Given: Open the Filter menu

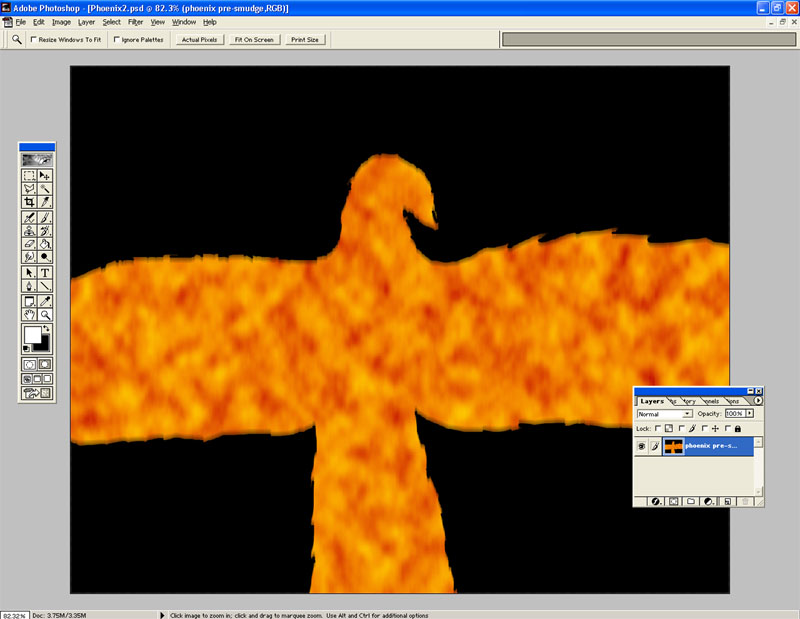Looking at the screenshot, I should point(136,21).
